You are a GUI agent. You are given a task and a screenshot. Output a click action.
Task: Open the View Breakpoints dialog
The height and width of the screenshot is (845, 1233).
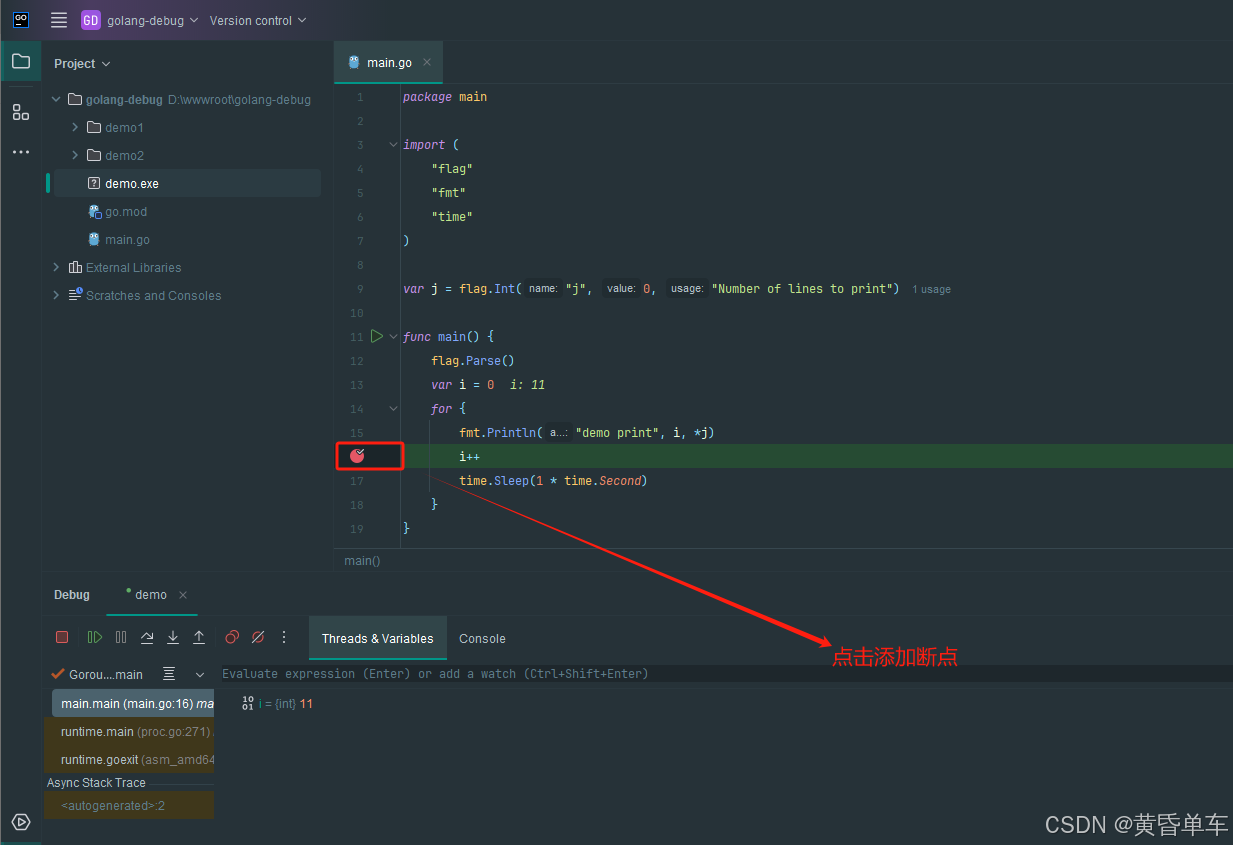pos(232,637)
